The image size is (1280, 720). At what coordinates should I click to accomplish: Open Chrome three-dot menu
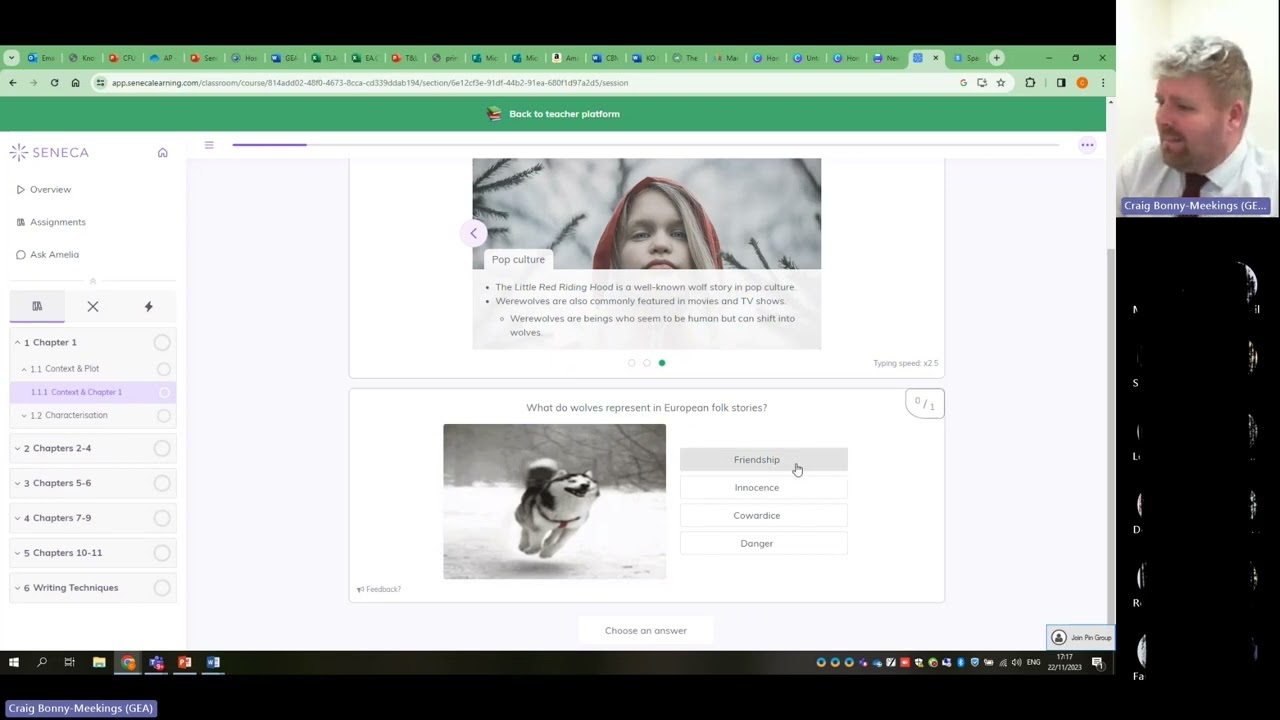(1102, 83)
